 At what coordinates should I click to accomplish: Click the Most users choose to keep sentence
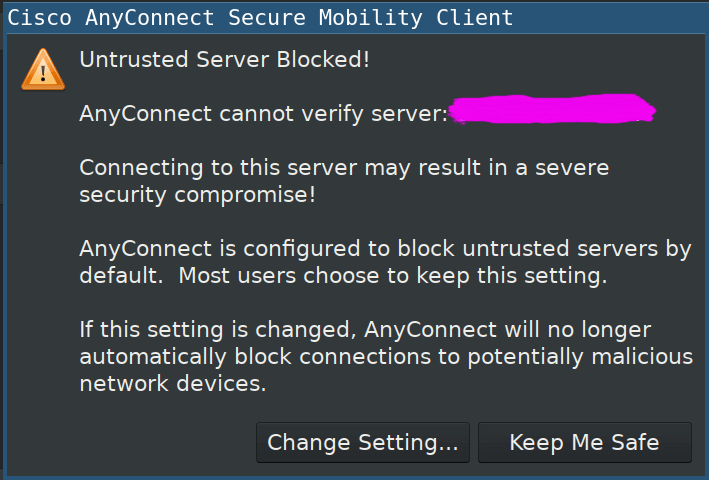392,276
